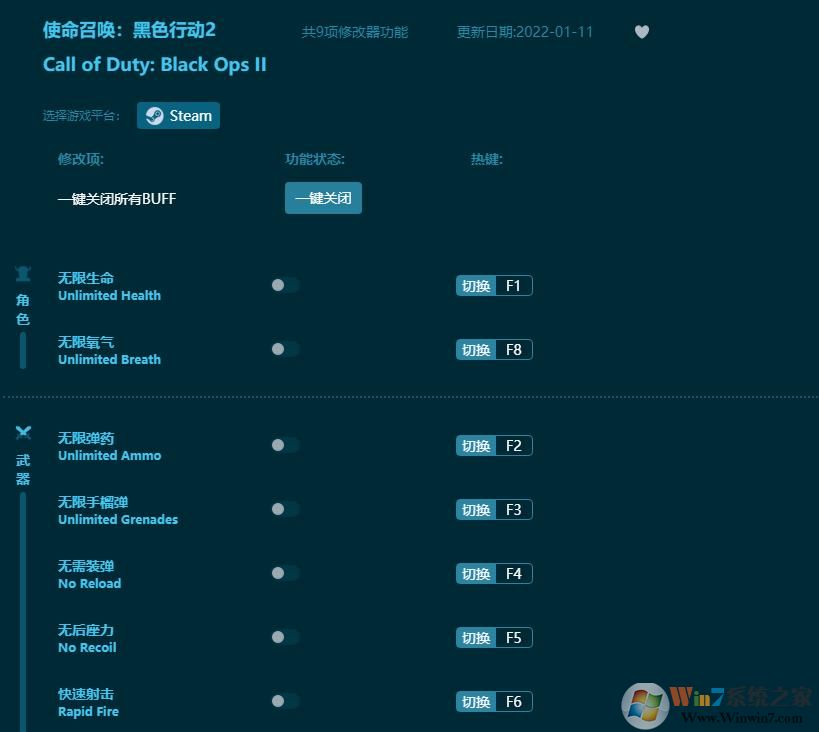Click the 切换 F8 button for Unlimited Breath
This screenshot has width=819, height=732.
pos(493,349)
